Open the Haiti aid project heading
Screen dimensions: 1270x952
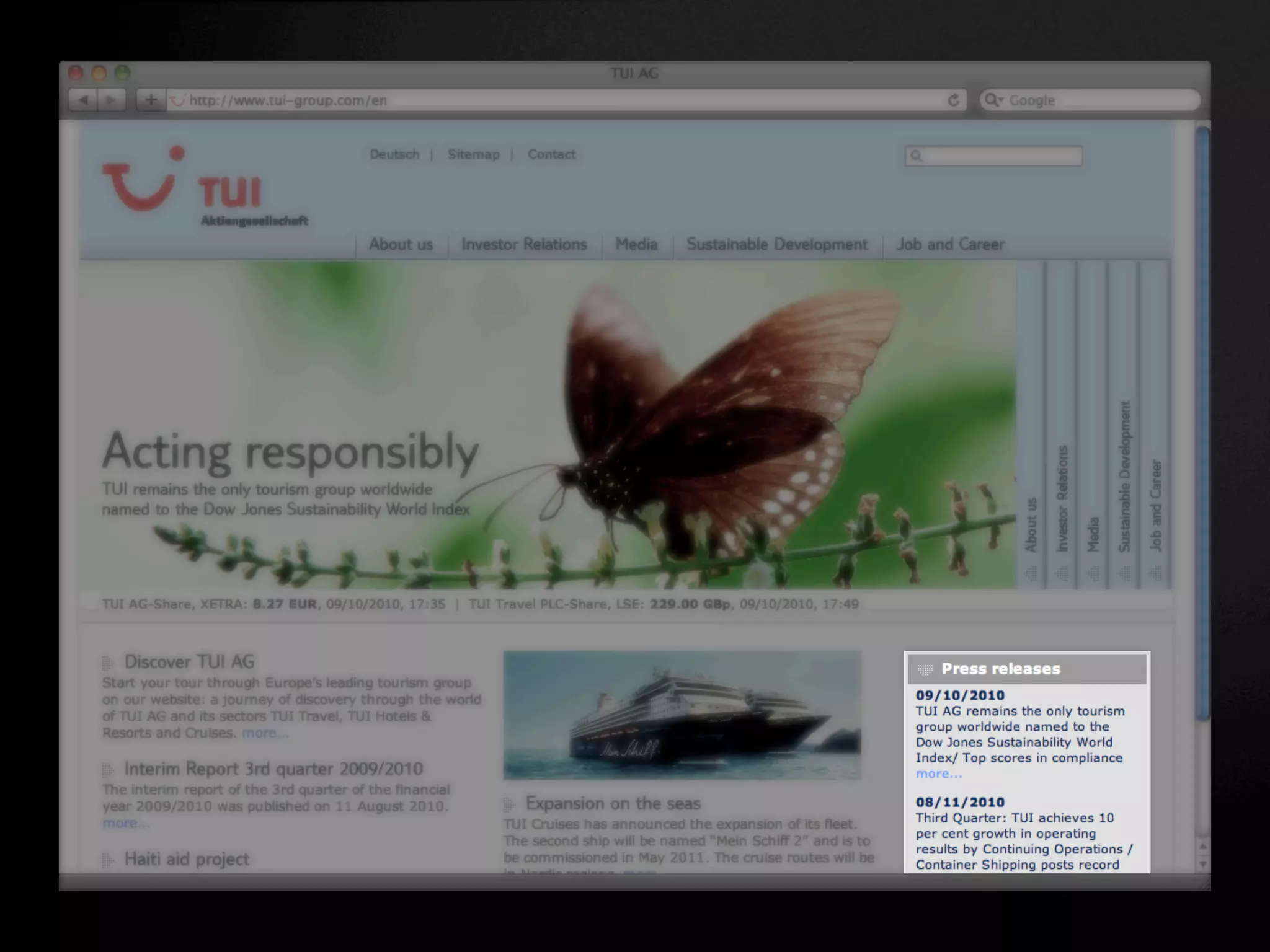(x=187, y=859)
